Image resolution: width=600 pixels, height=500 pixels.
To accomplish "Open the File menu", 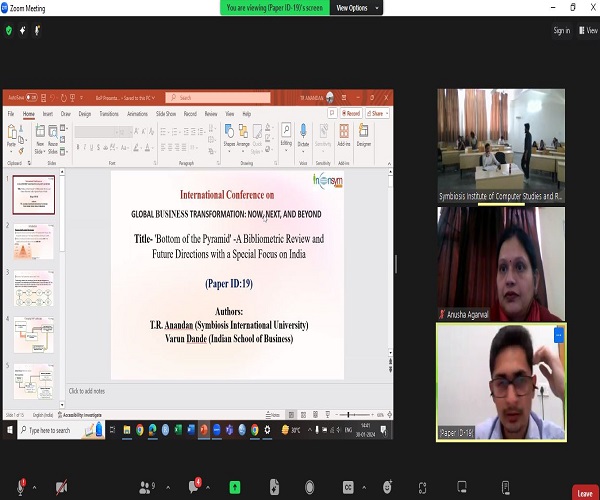I will click(11, 114).
